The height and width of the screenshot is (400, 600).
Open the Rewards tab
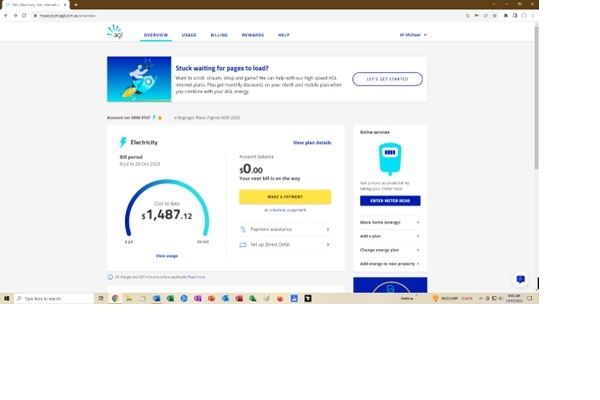point(253,35)
